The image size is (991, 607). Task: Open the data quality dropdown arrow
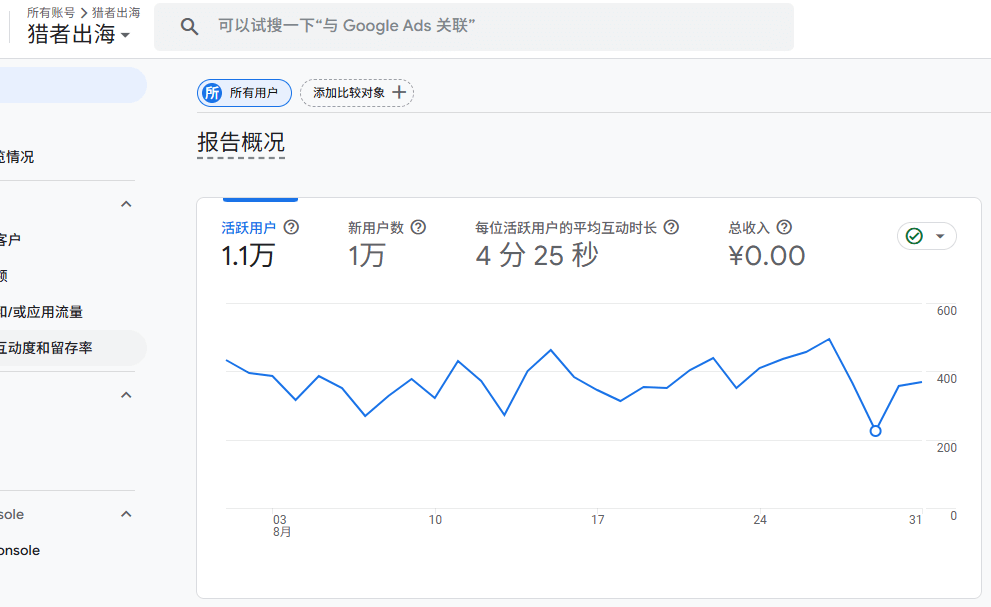pyautogui.click(x=937, y=236)
